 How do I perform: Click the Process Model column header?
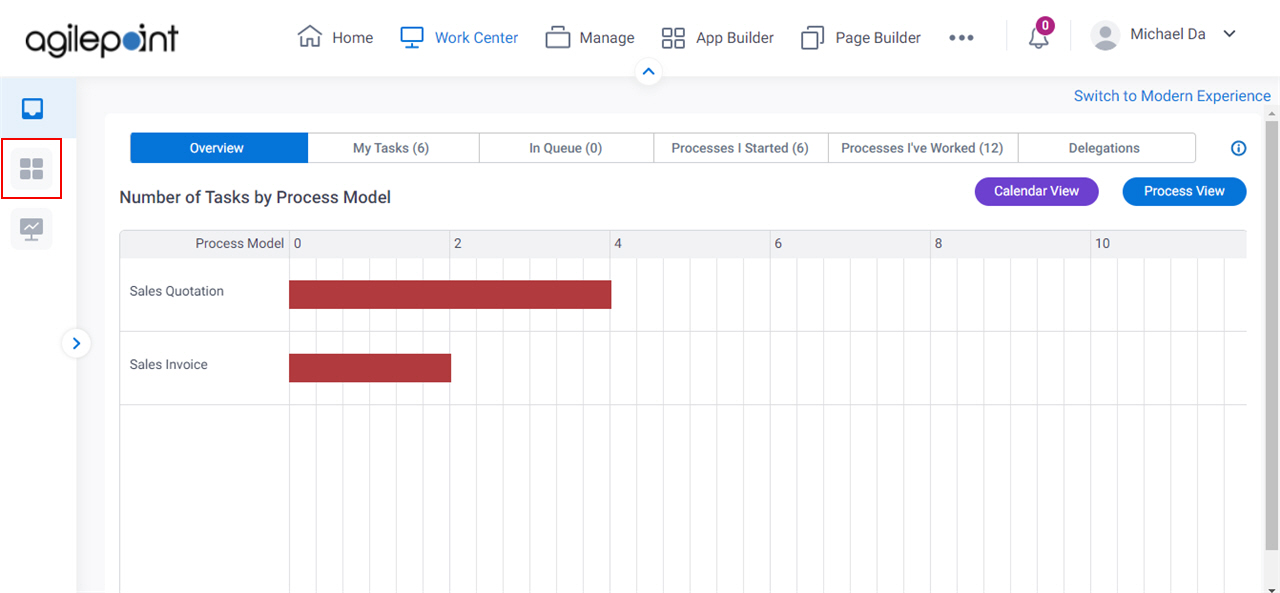coord(240,243)
